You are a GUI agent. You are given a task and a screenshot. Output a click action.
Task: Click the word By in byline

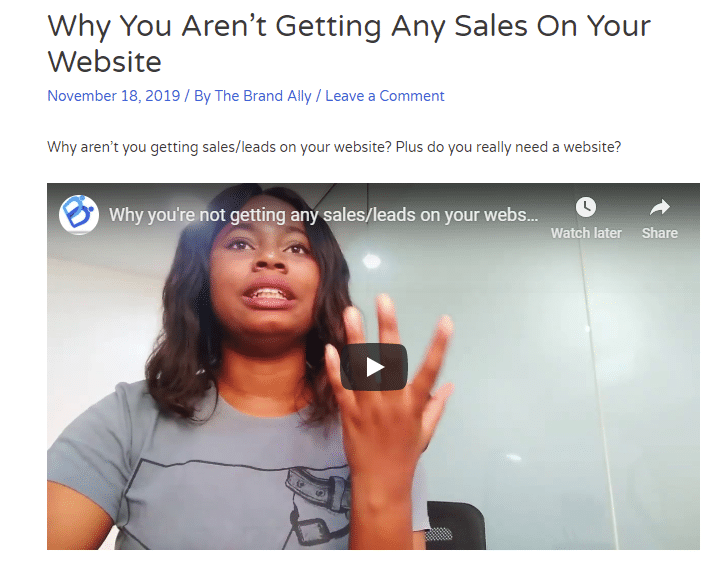202,96
